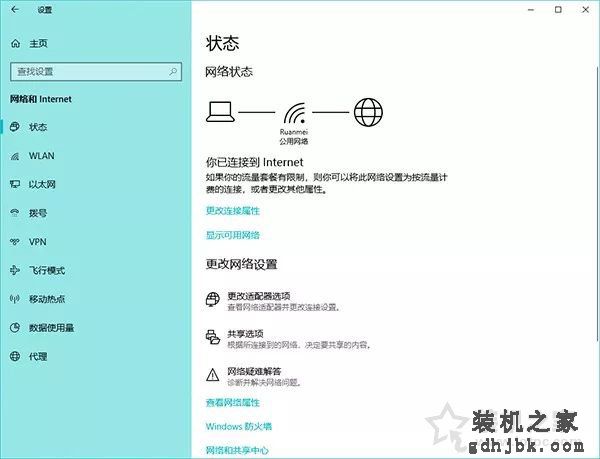Click the vertical scrollbar on the right
600x459 pixels.
click(597, 203)
